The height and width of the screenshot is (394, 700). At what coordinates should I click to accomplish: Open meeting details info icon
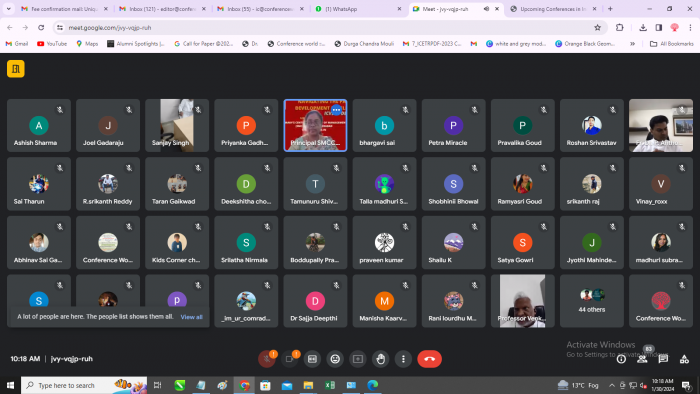pyautogui.click(x=621, y=359)
